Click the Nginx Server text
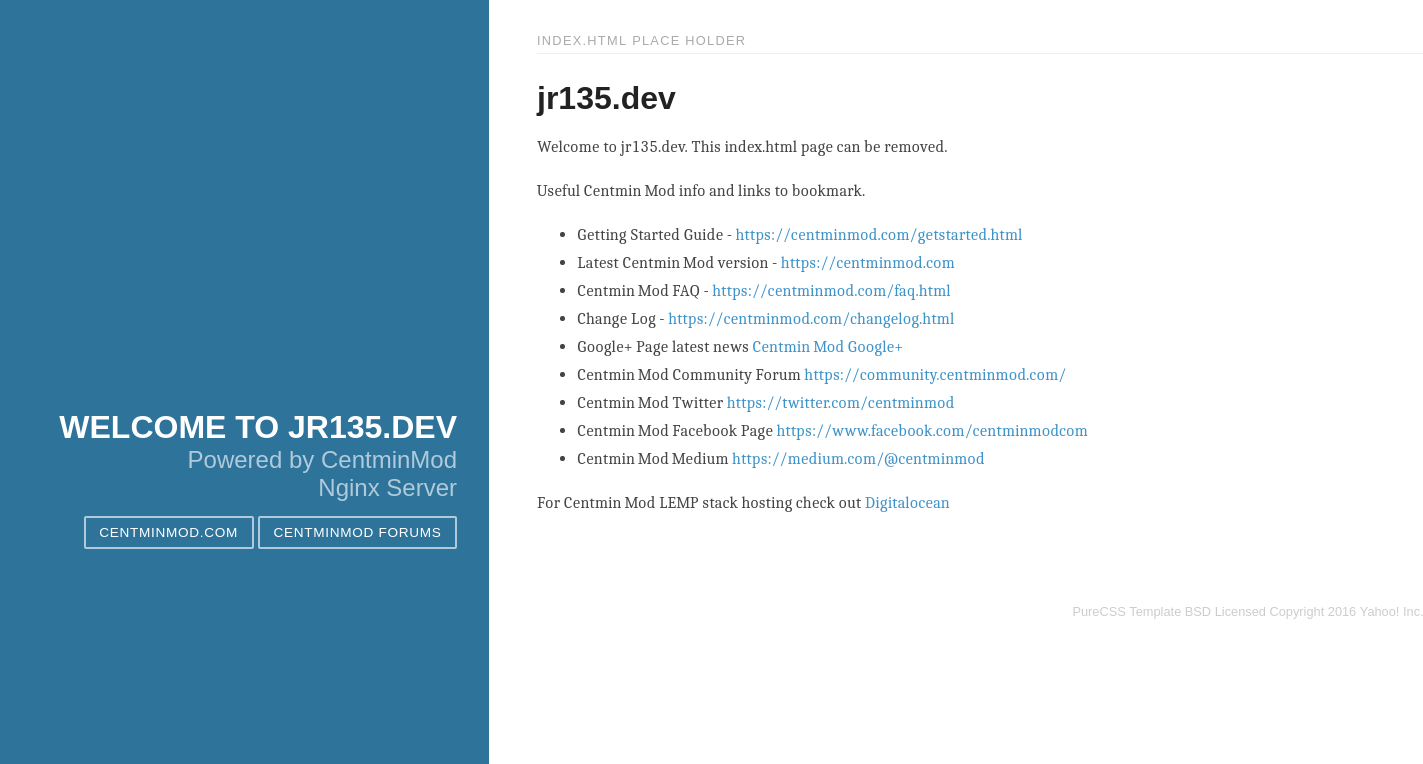1423x764 pixels. point(387,488)
